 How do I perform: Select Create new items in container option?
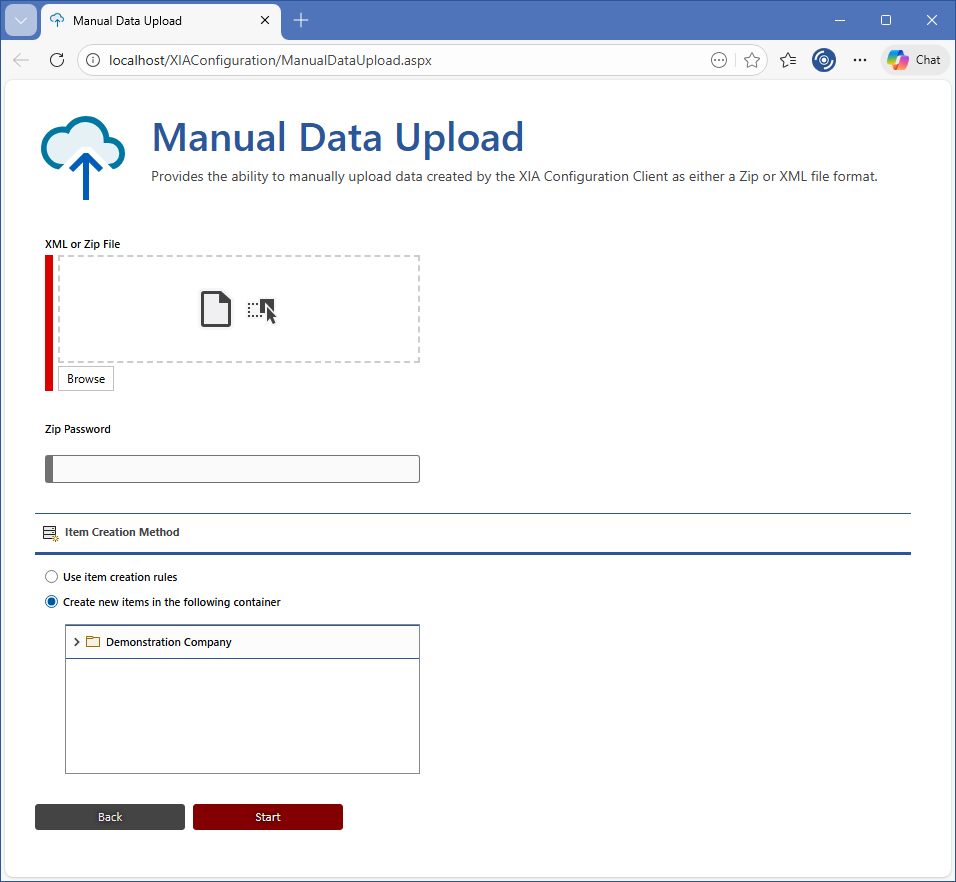52,602
